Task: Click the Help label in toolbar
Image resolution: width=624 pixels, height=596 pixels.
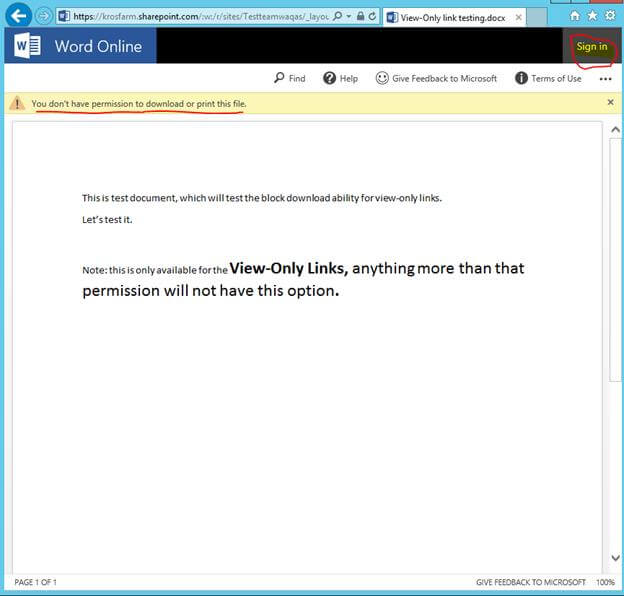Action: [349, 78]
